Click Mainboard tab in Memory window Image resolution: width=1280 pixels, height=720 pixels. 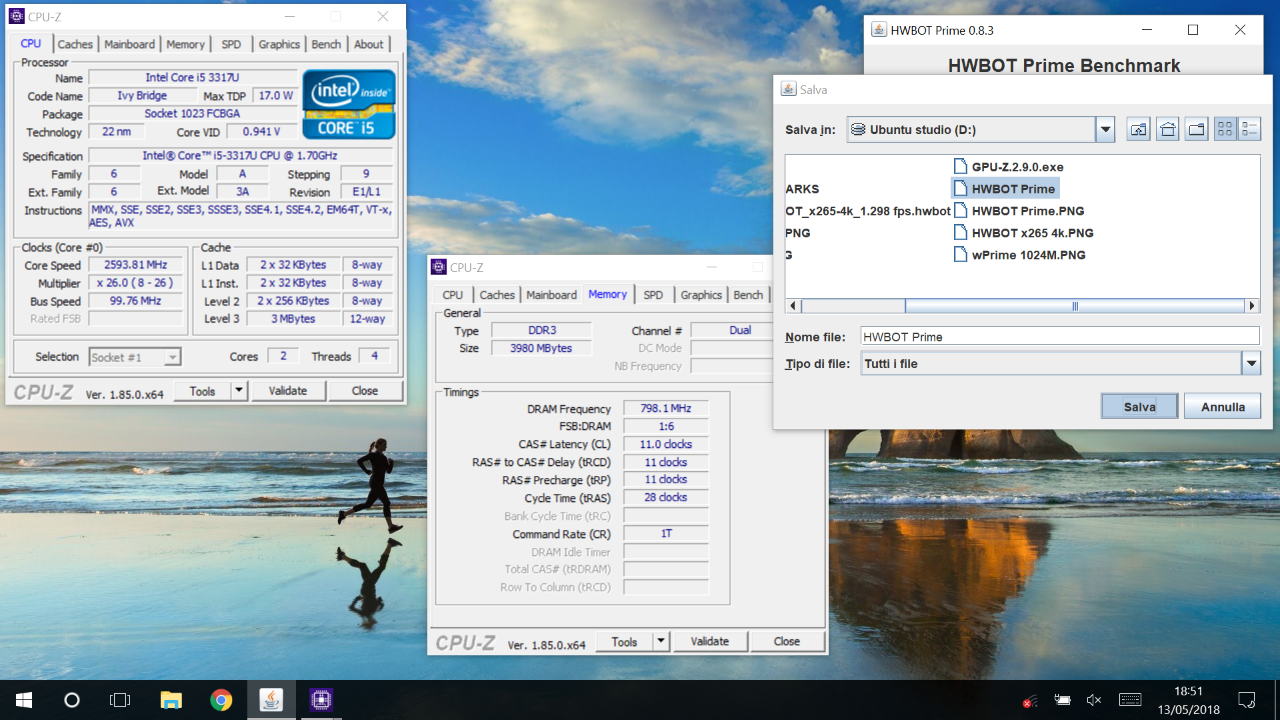tap(552, 295)
